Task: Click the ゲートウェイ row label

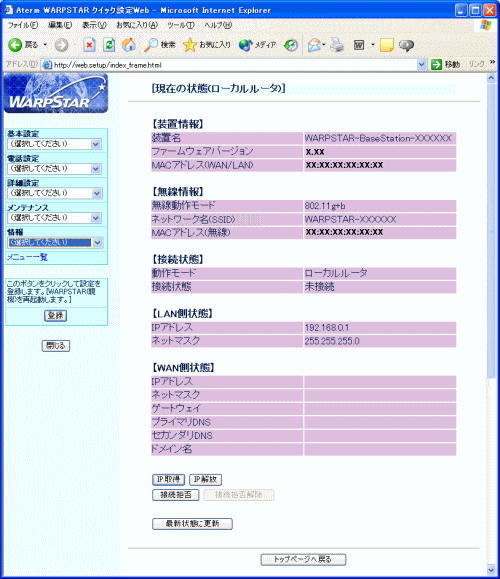Action: pyautogui.click(x=176, y=408)
